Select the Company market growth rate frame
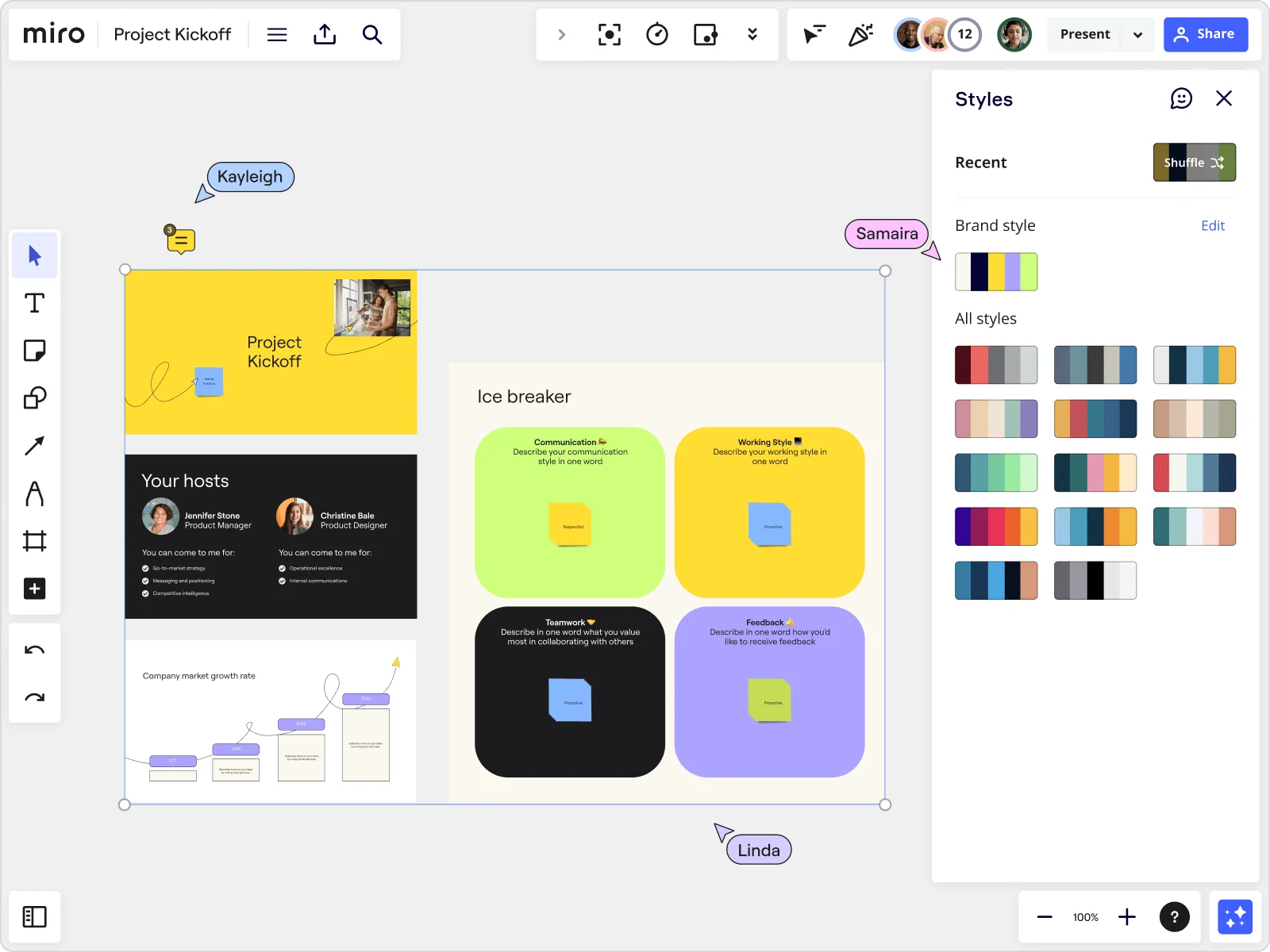Image resolution: width=1270 pixels, height=952 pixels. pyautogui.click(x=271, y=721)
